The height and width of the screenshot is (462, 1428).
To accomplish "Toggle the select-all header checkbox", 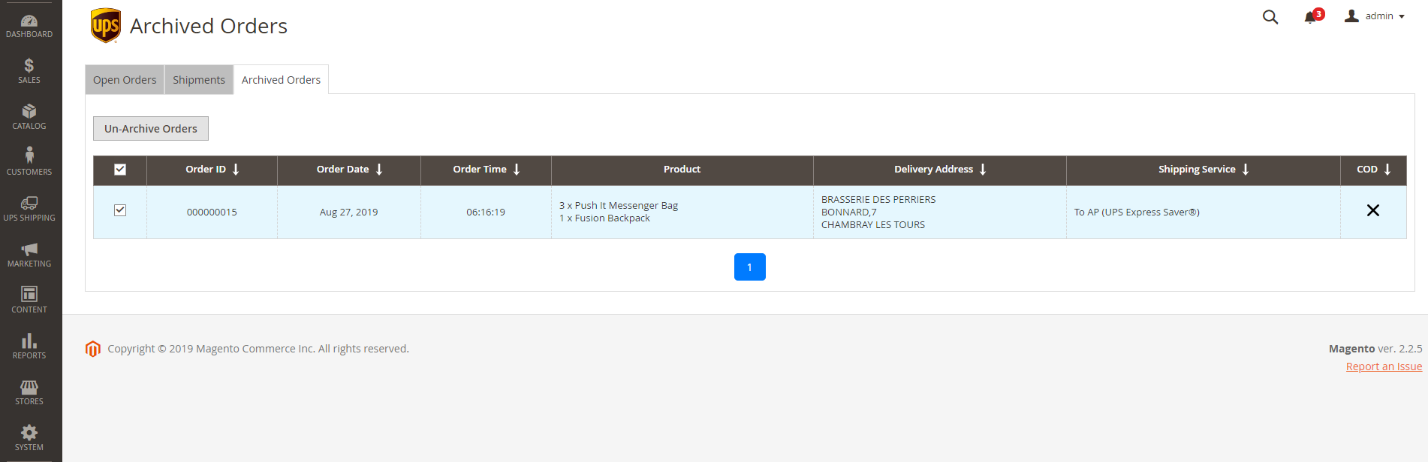I will pyautogui.click(x=120, y=170).
